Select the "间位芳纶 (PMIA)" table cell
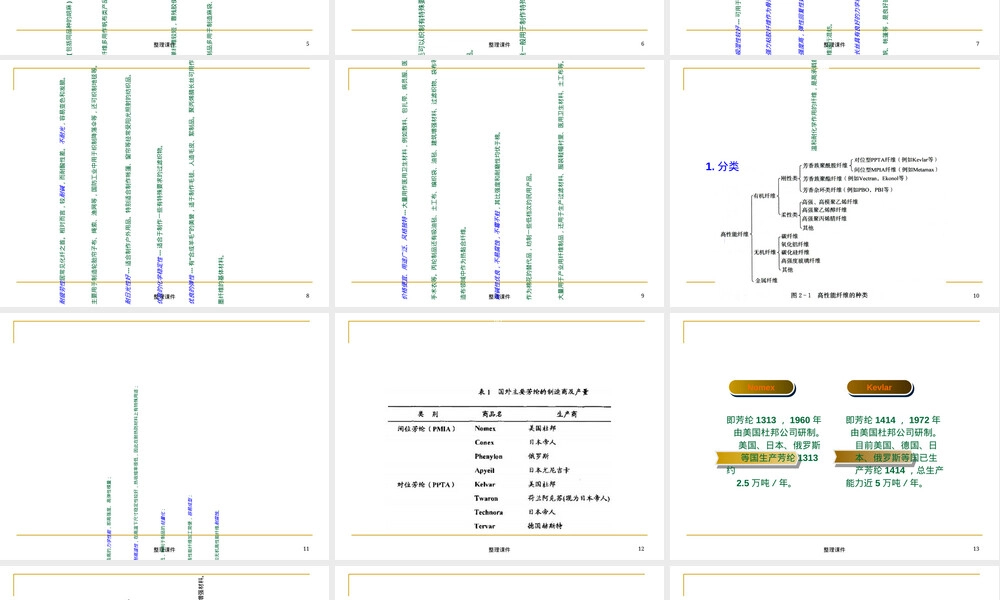Image resolution: width=1000 pixels, height=600 pixels. [x=427, y=428]
